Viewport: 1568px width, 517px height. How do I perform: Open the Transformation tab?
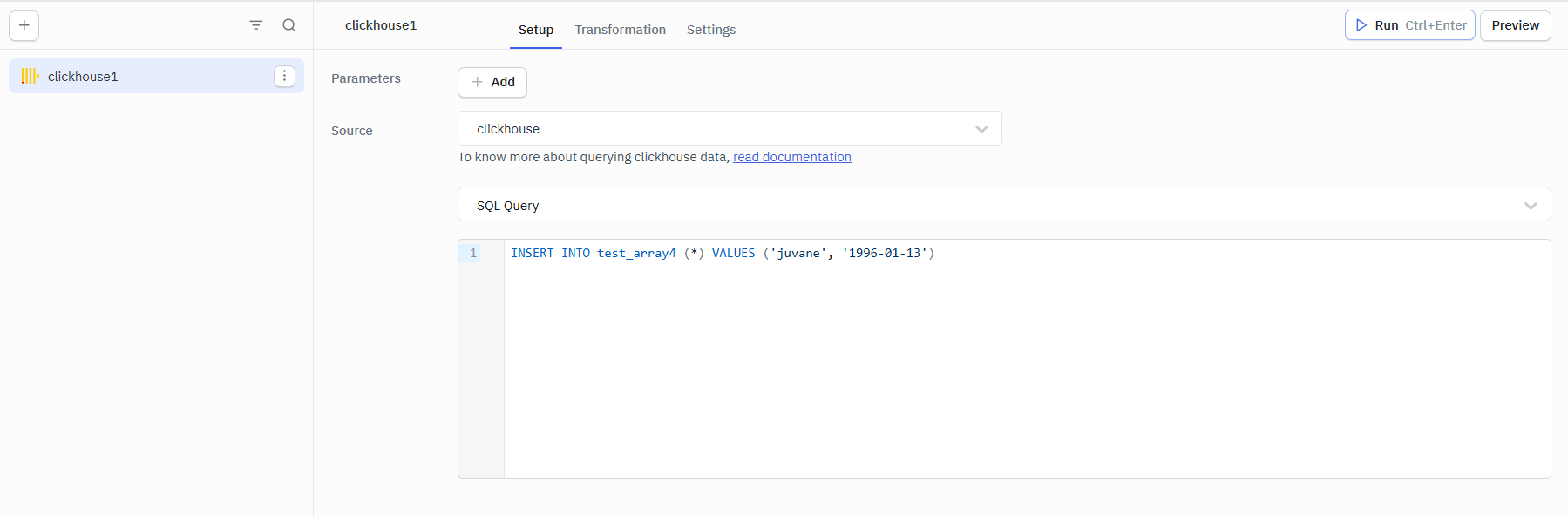tap(620, 30)
